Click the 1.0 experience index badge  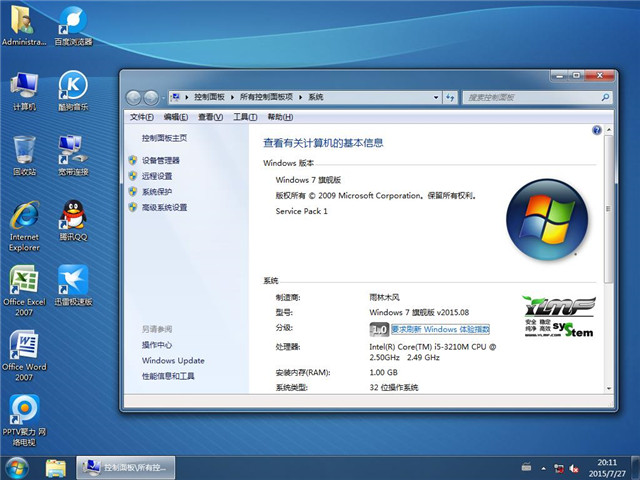click(379, 329)
